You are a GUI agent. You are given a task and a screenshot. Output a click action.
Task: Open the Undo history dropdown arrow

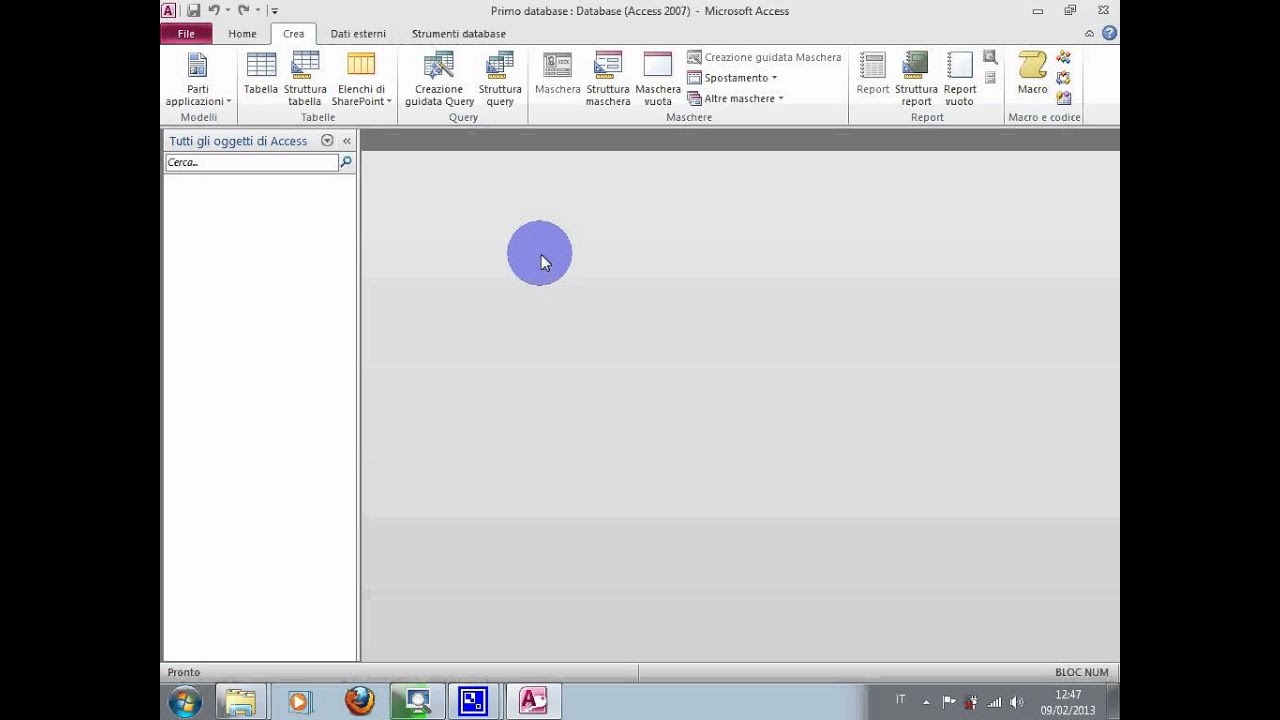coord(227,10)
